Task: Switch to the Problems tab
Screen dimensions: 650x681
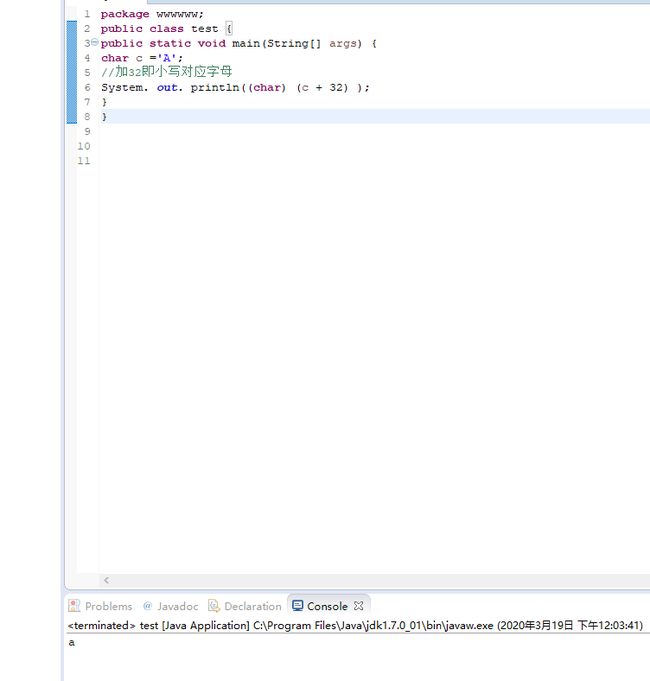Action: (101, 606)
